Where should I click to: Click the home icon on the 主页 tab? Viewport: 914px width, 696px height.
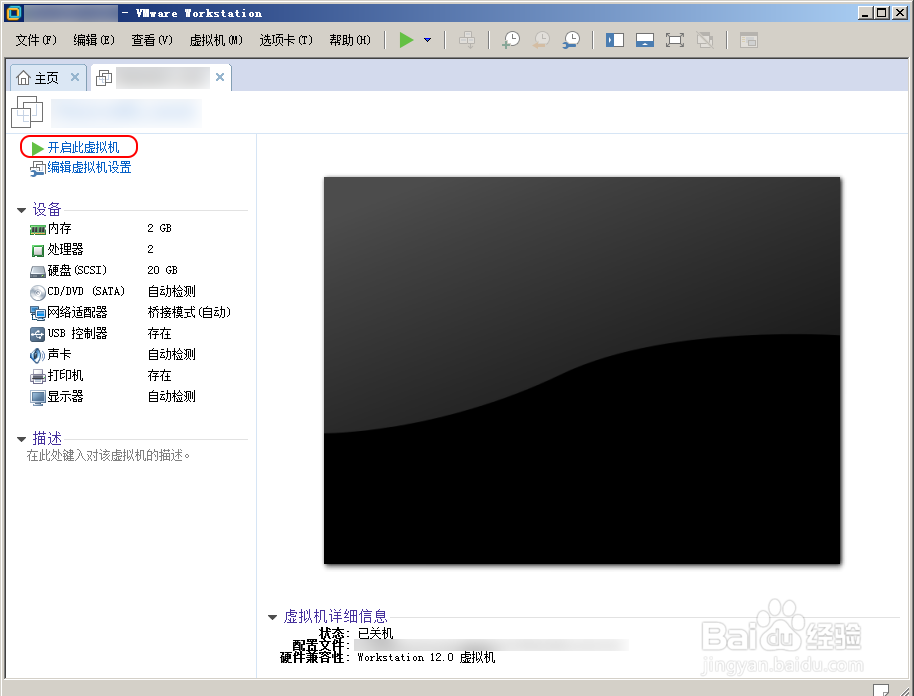pos(23,78)
